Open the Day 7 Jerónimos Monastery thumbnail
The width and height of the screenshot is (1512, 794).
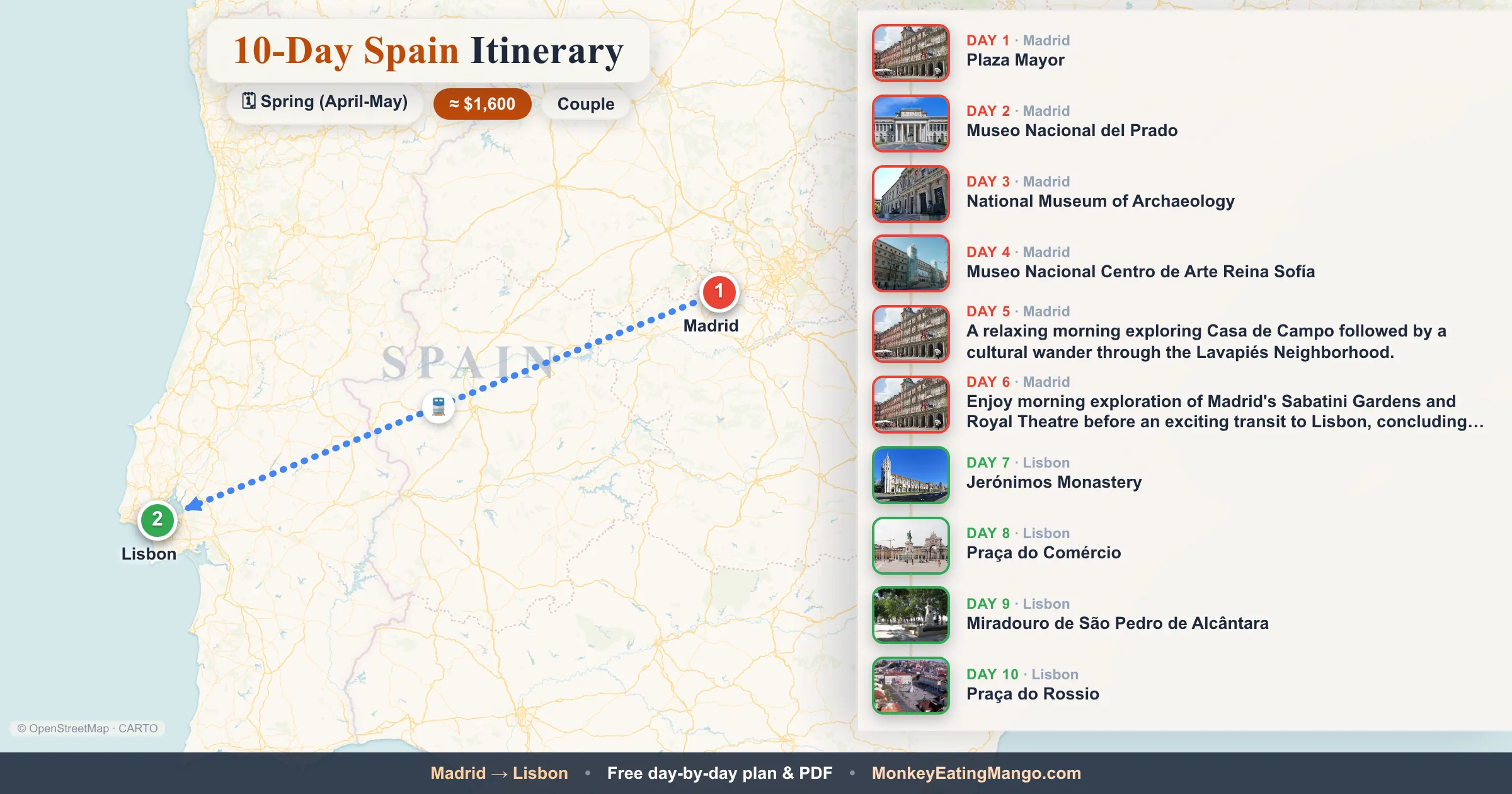coord(910,475)
